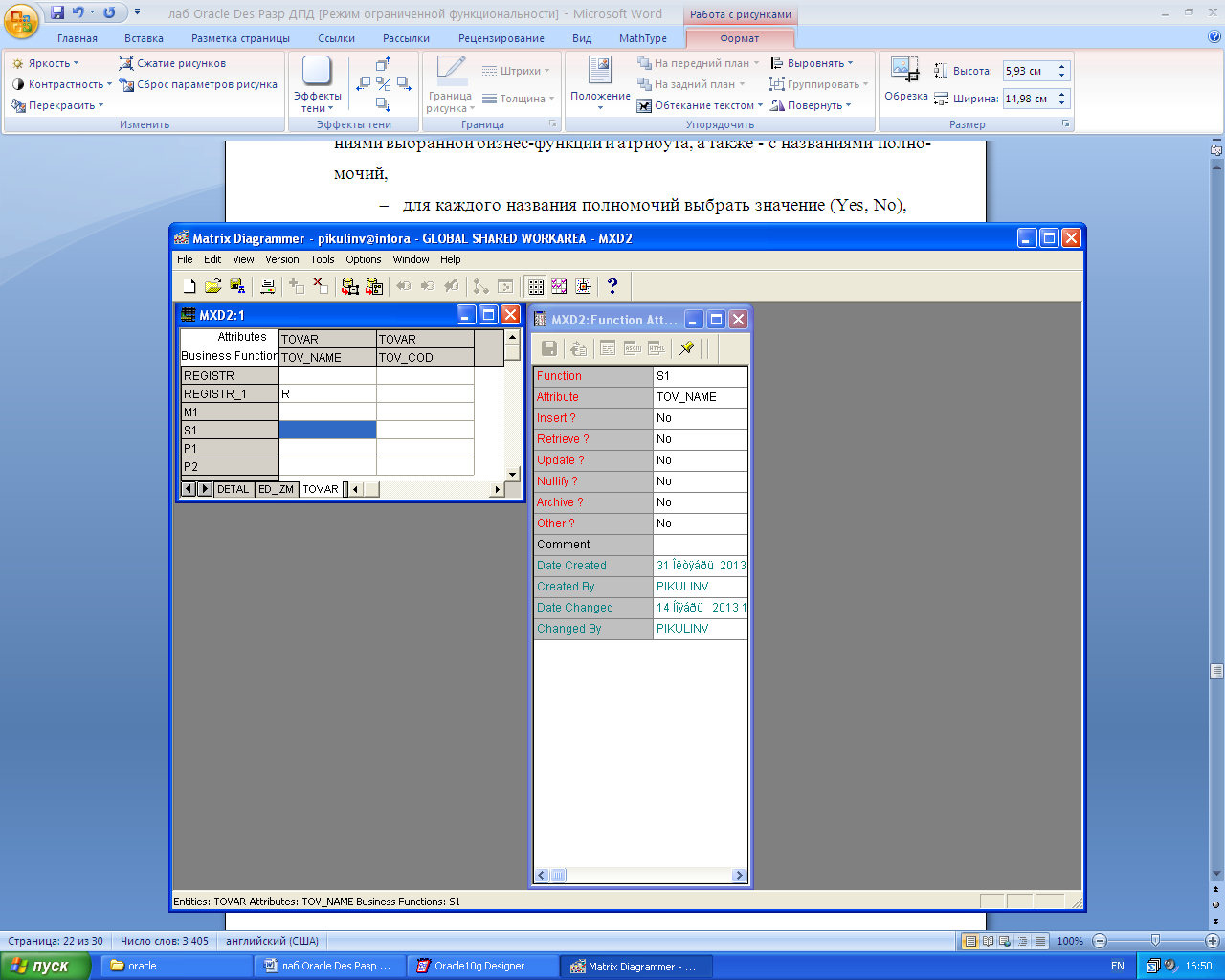
Task: Click the Пуск start button
Action: click(45, 966)
